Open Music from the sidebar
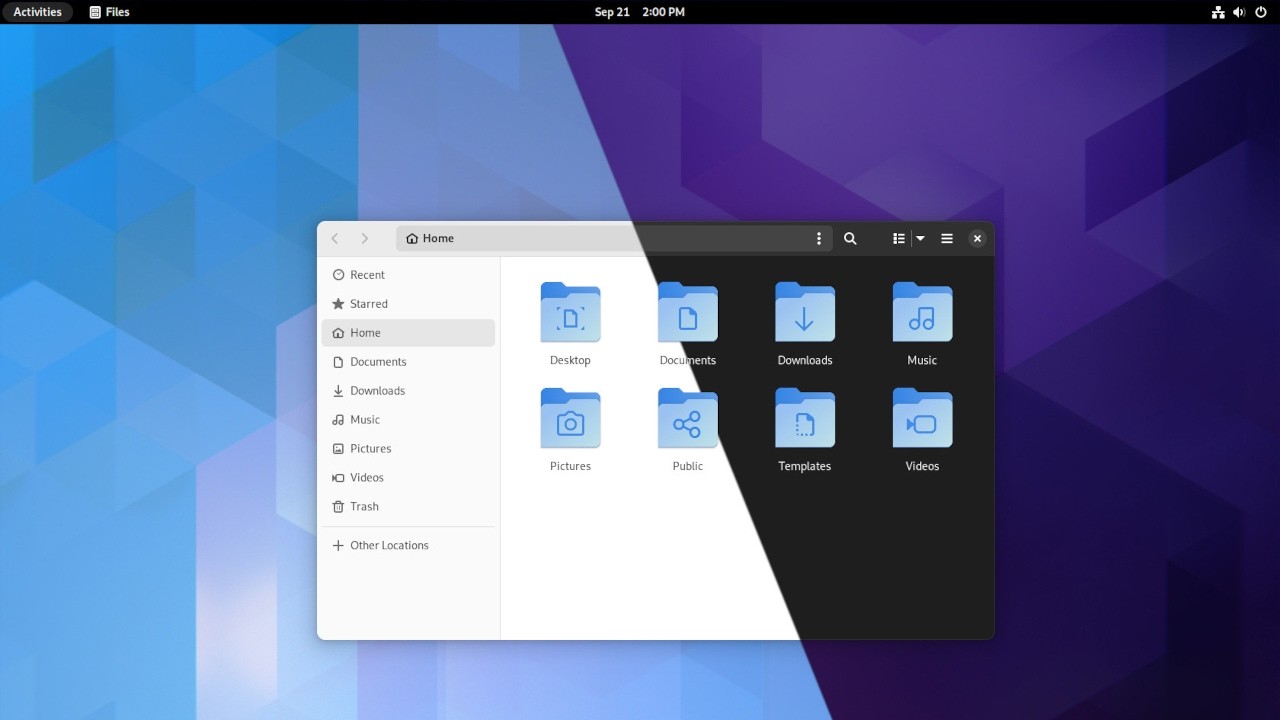The height and width of the screenshot is (720, 1280). [x=408, y=420]
